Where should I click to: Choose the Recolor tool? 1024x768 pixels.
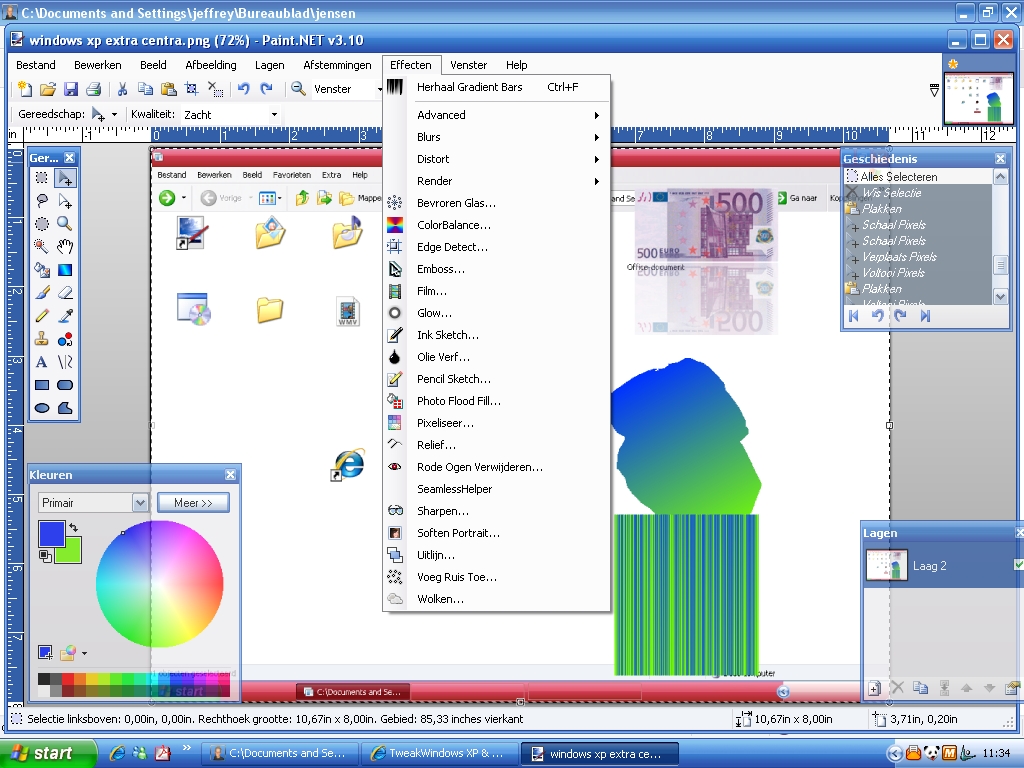[65, 339]
